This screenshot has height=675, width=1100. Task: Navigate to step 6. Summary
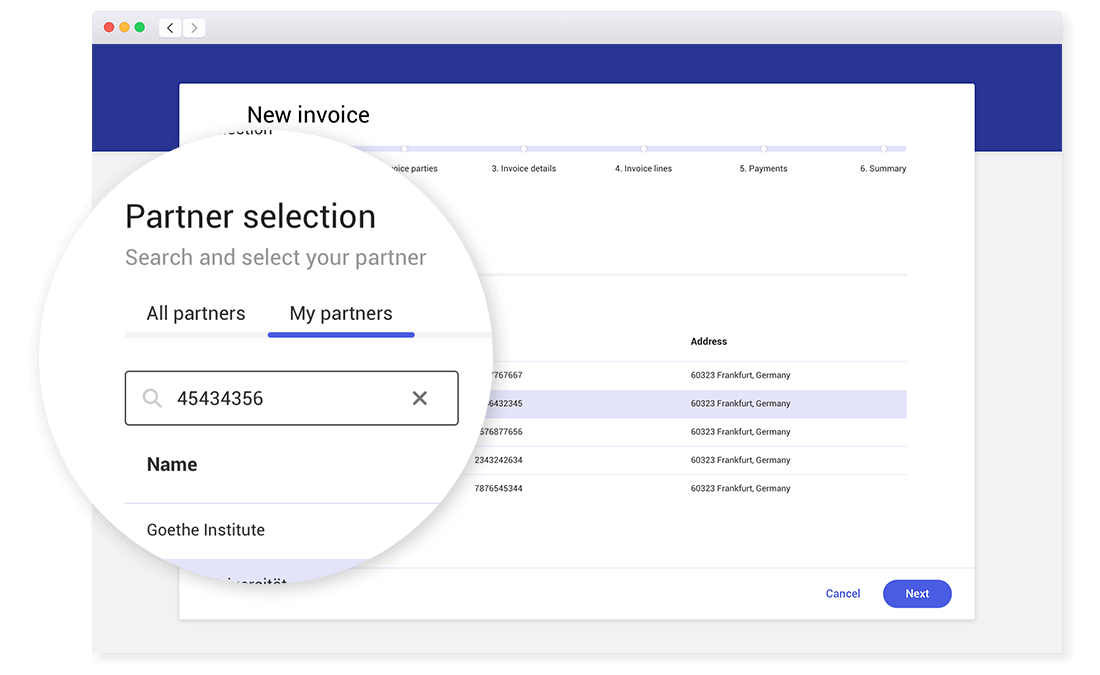(883, 168)
